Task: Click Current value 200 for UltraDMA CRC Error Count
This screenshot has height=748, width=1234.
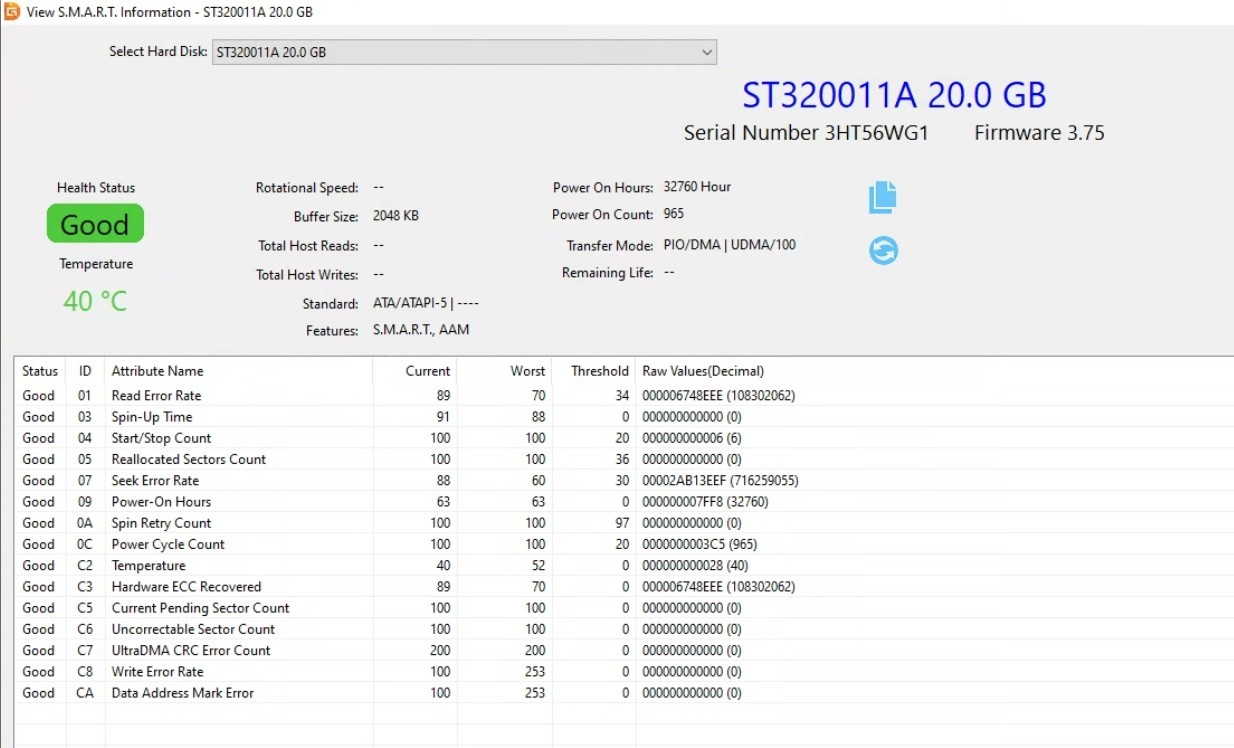Action: [x=440, y=651]
